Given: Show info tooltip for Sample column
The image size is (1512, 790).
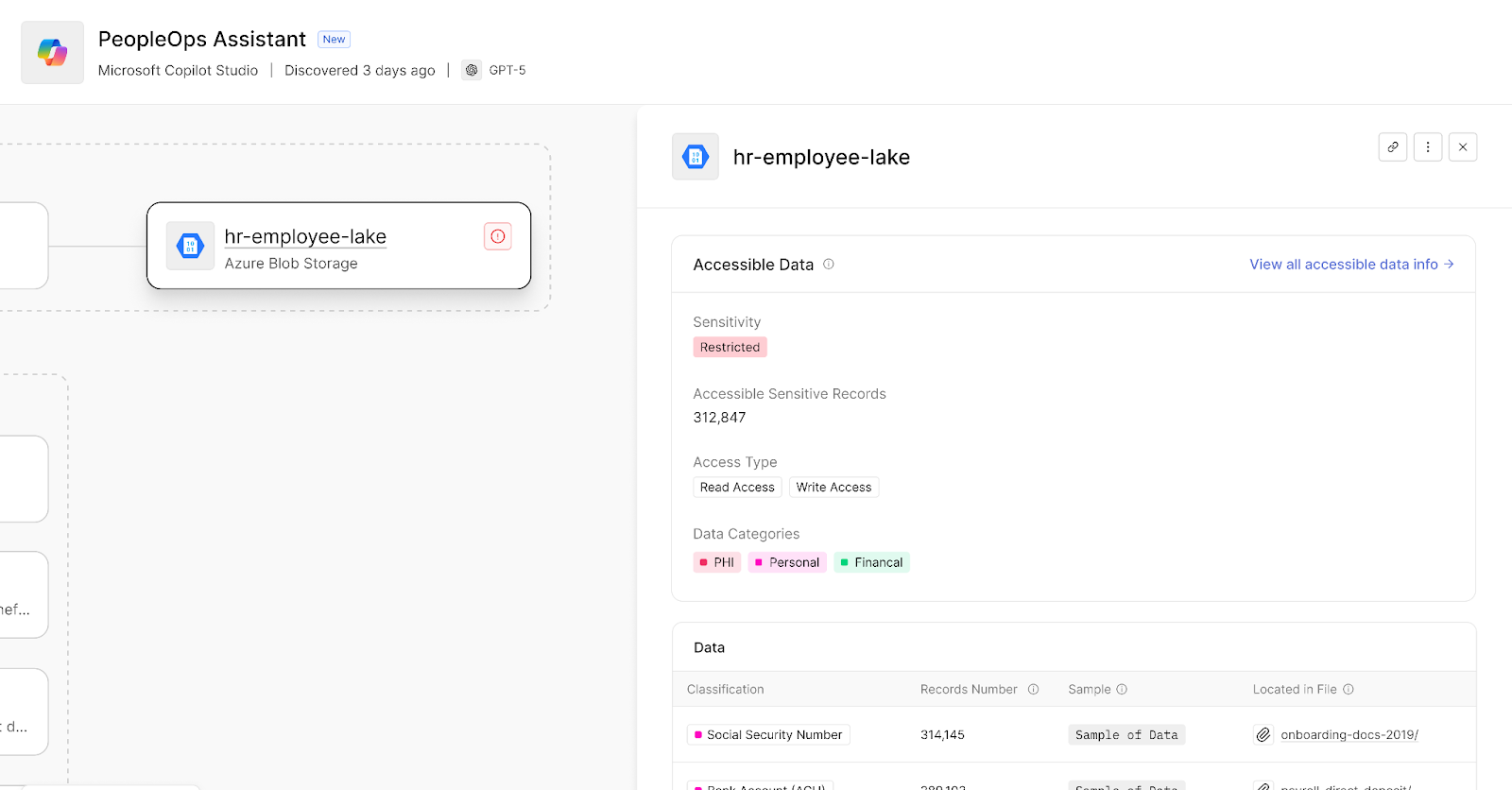Looking at the screenshot, I should click(x=1122, y=690).
